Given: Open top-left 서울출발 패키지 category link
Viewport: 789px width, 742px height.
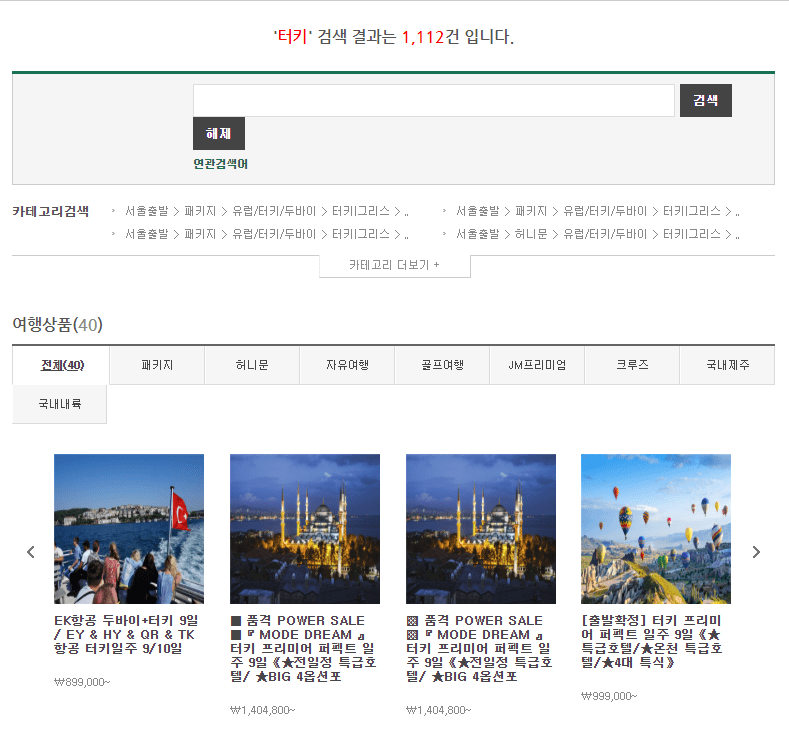Looking at the screenshot, I should pos(267,211).
